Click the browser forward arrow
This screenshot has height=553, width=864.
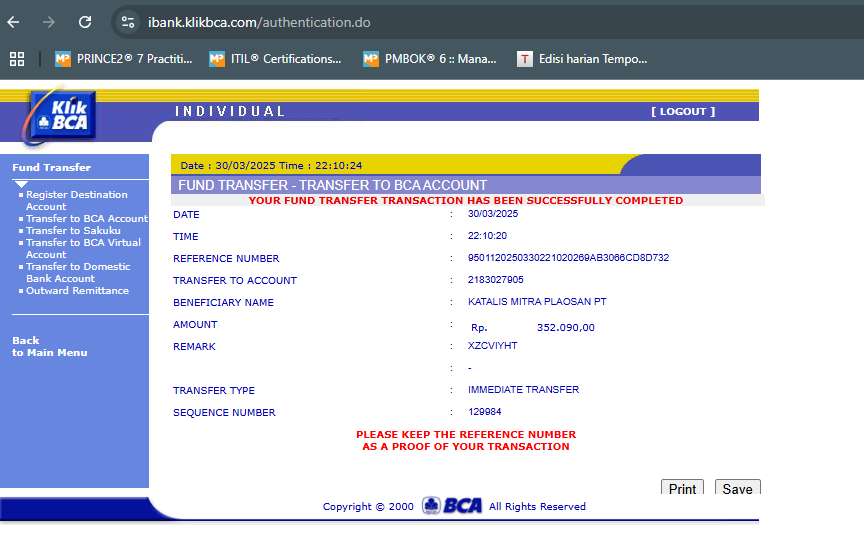coord(49,22)
